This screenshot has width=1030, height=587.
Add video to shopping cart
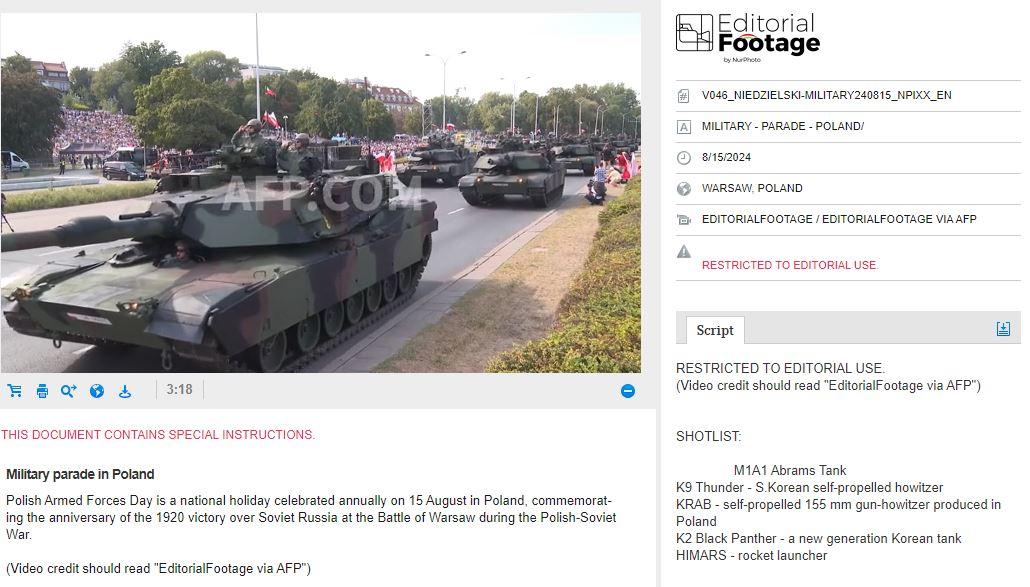click(14, 391)
